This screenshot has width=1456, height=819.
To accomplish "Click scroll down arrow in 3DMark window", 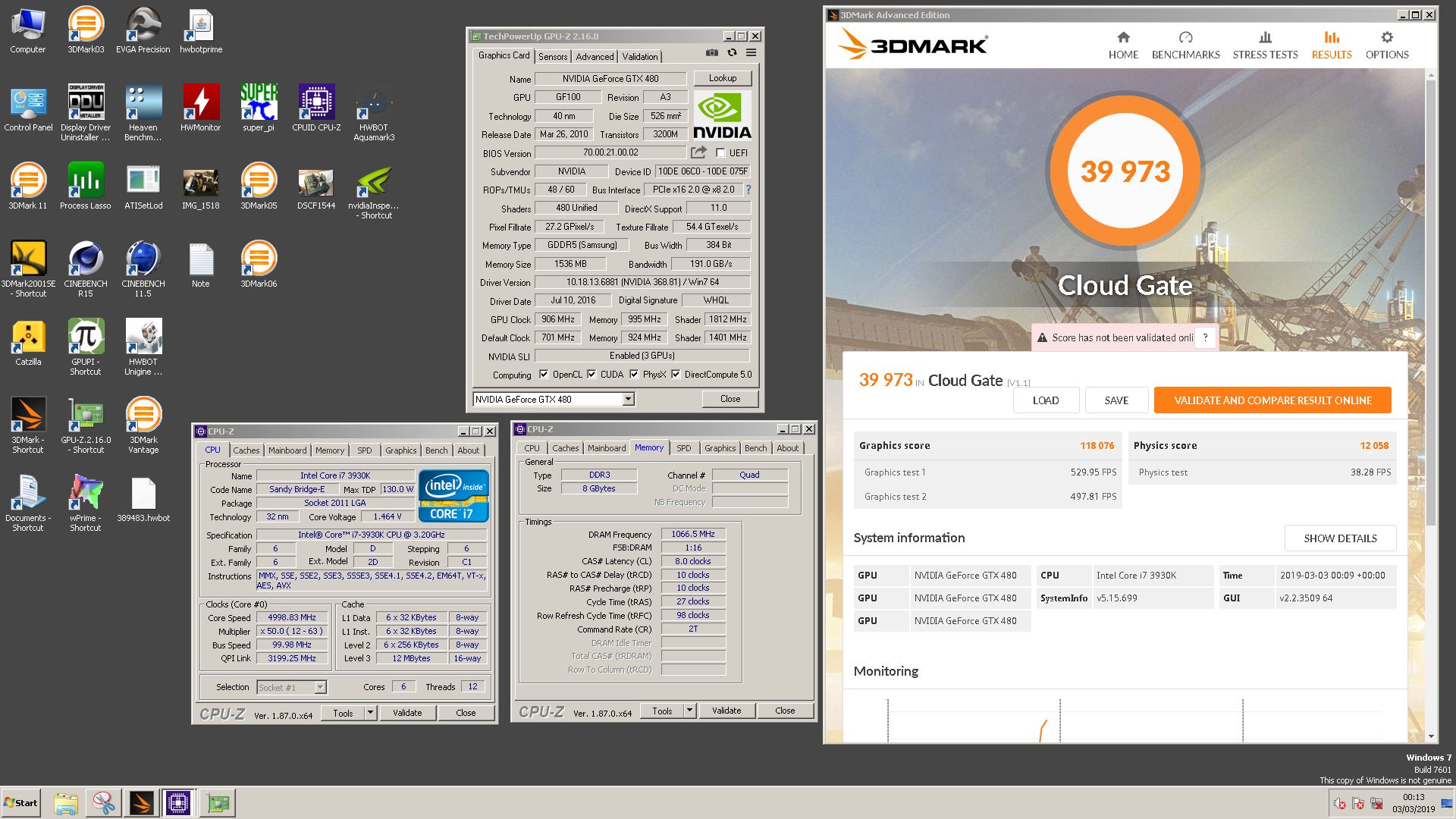I will [x=1431, y=736].
